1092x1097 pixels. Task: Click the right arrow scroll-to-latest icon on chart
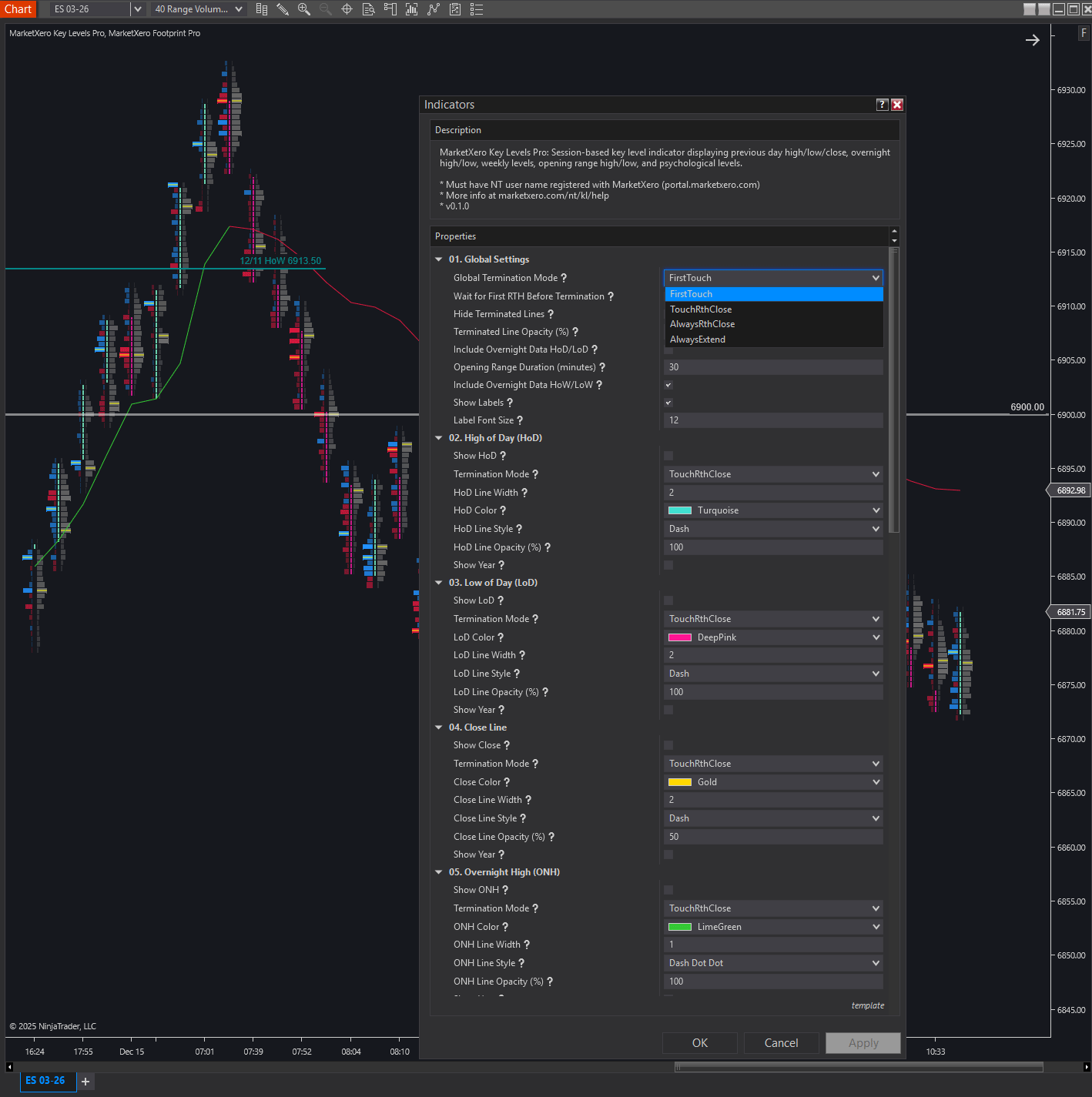[x=1033, y=40]
